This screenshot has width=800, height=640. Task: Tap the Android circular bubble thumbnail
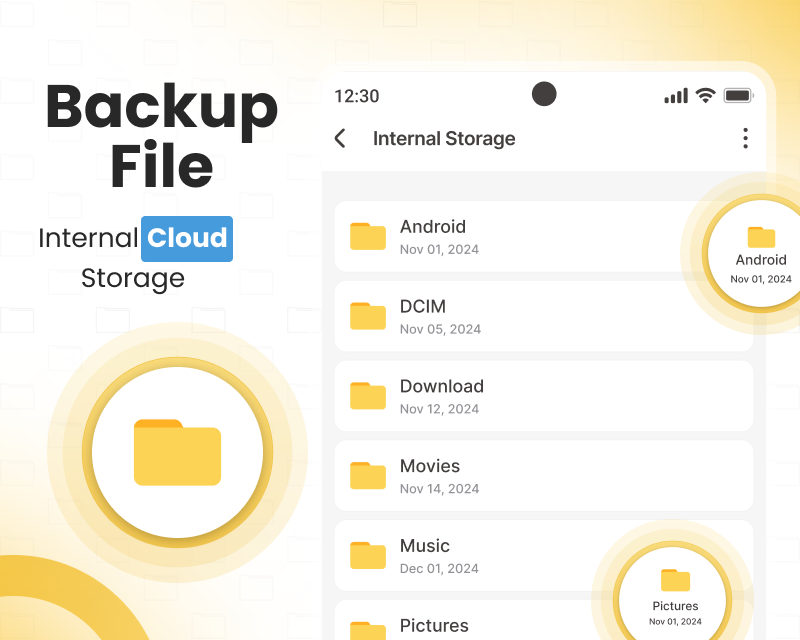tap(760, 254)
